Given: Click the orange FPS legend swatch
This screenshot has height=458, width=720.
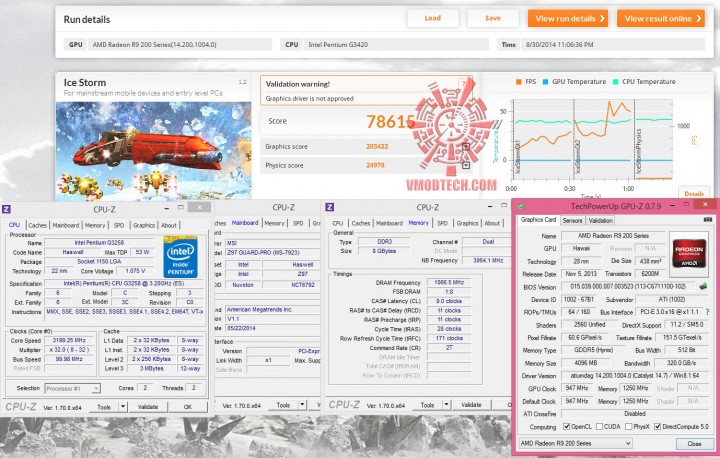Looking at the screenshot, I should point(518,82).
